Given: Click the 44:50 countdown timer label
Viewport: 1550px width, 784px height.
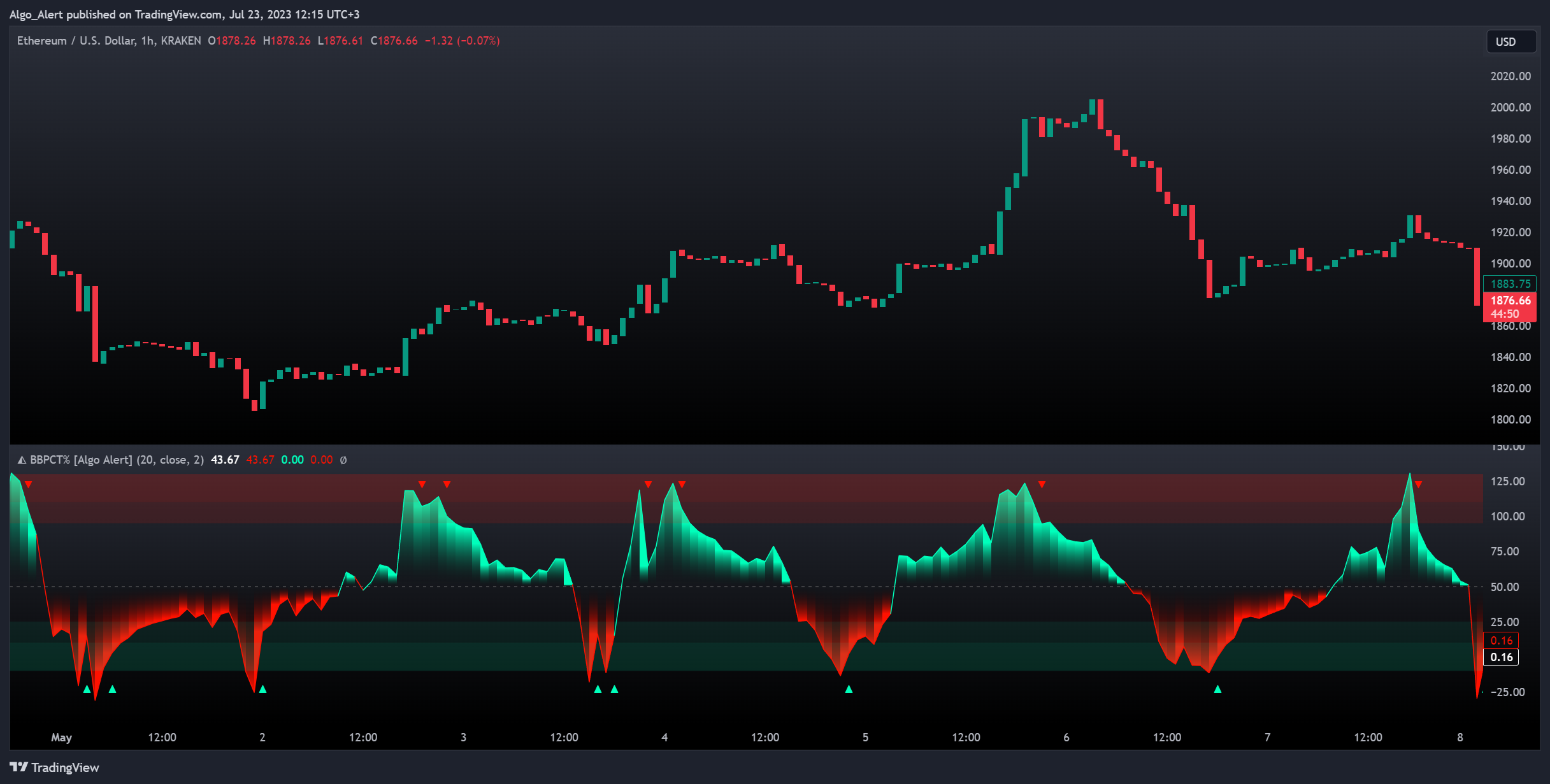Looking at the screenshot, I should click(1505, 314).
